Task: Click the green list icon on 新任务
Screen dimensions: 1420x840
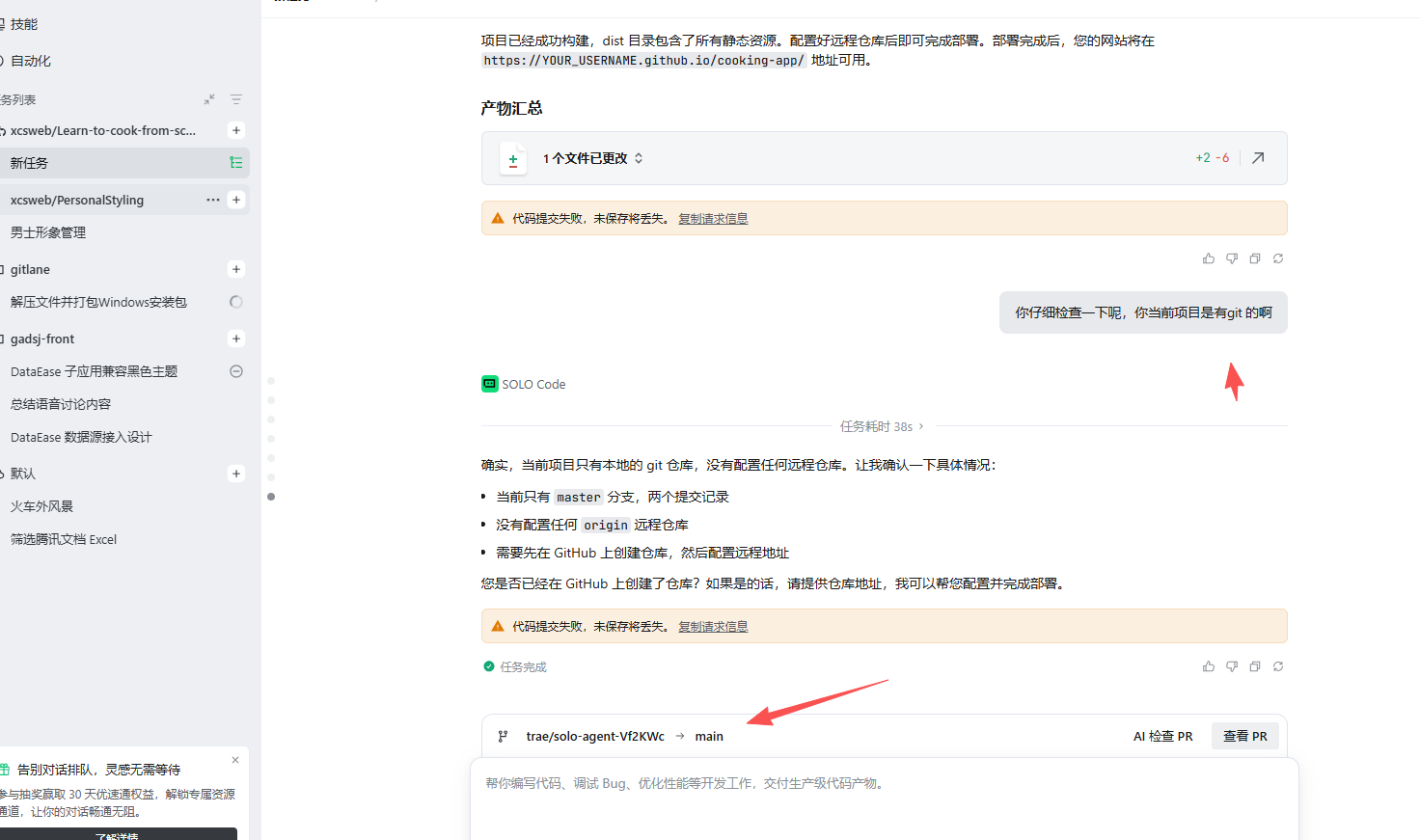Action: [236, 163]
